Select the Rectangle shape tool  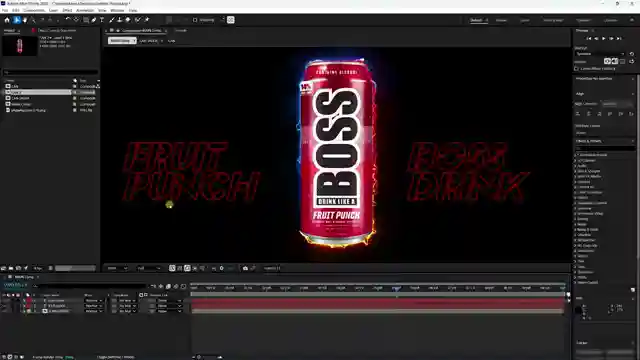tap(86, 20)
